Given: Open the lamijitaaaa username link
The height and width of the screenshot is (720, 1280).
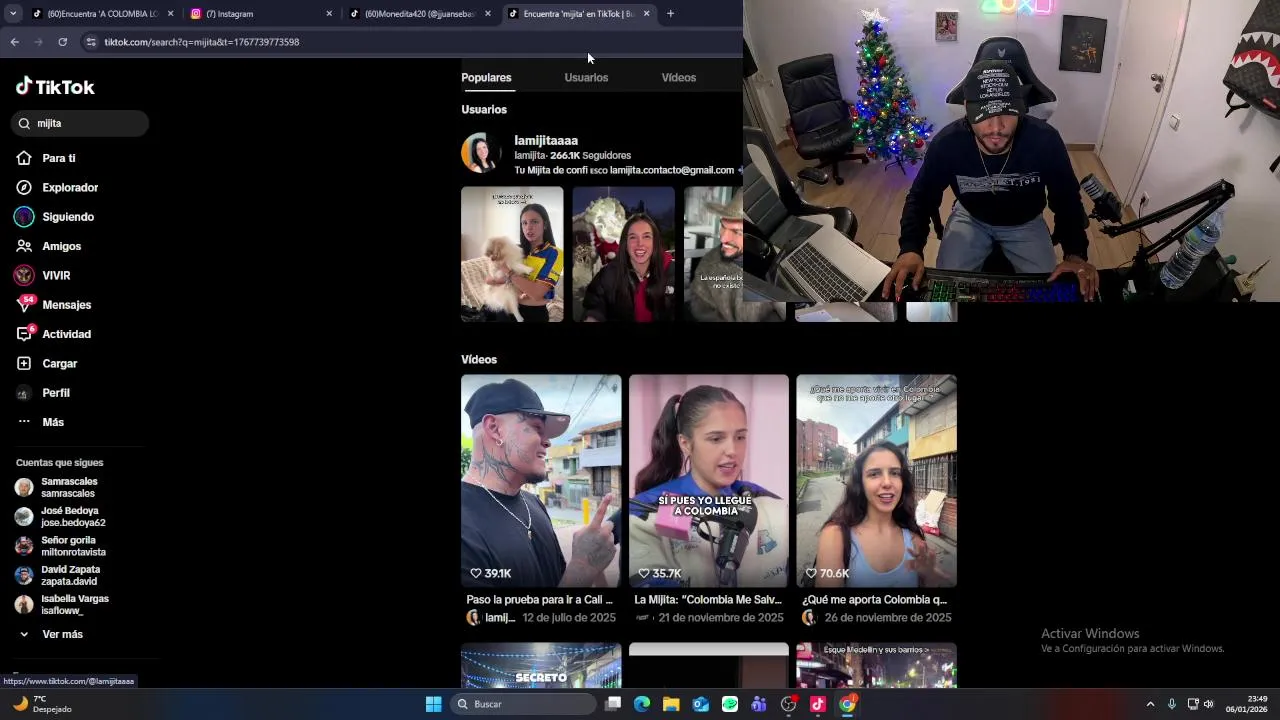Looking at the screenshot, I should (546, 141).
